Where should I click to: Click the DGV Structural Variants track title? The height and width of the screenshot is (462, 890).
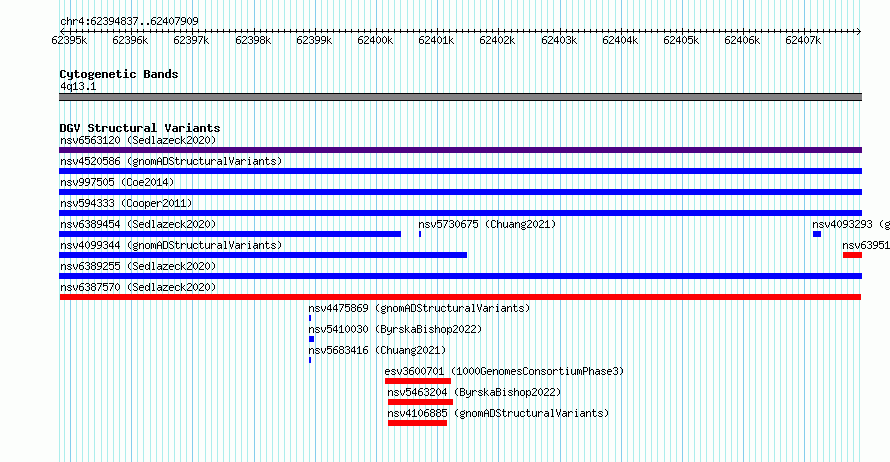pos(140,128)
